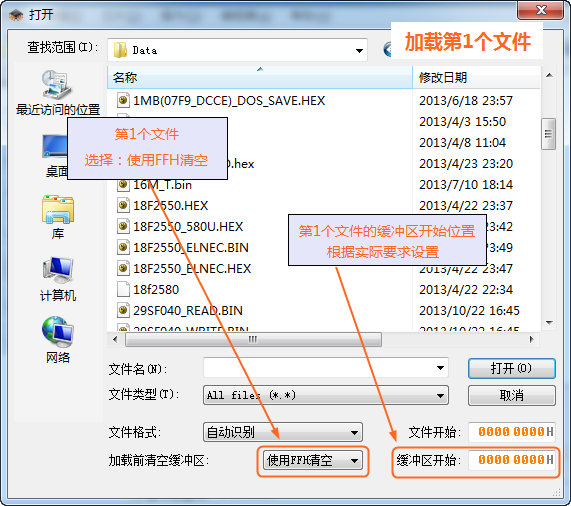
Task: Click the horizontal scrollbar thumb in file list
Action: point(253,340)
